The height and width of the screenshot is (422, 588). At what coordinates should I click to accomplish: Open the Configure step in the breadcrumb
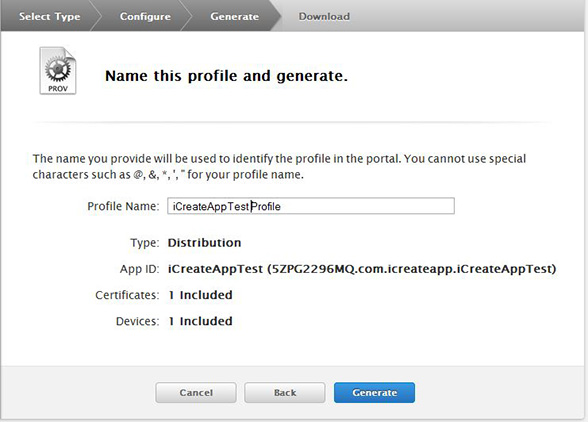tap(145, 17)
